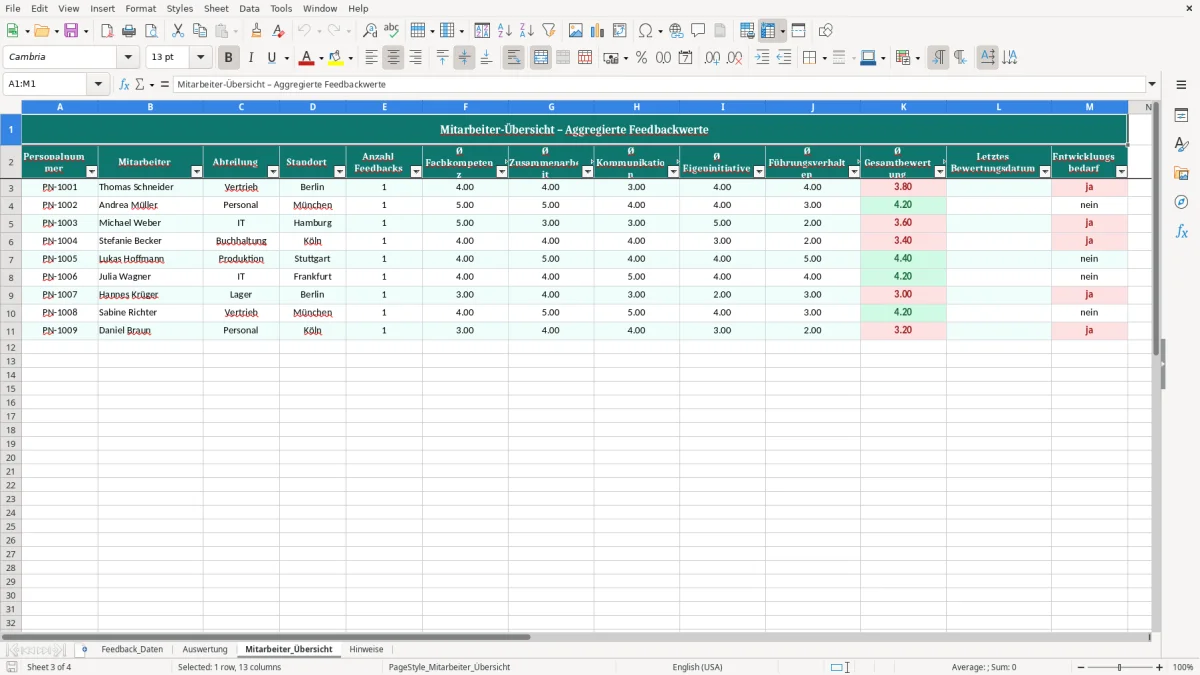Click zoom in plus button
This screenshot has height=675, width=1200.
tap(1160, 667)
